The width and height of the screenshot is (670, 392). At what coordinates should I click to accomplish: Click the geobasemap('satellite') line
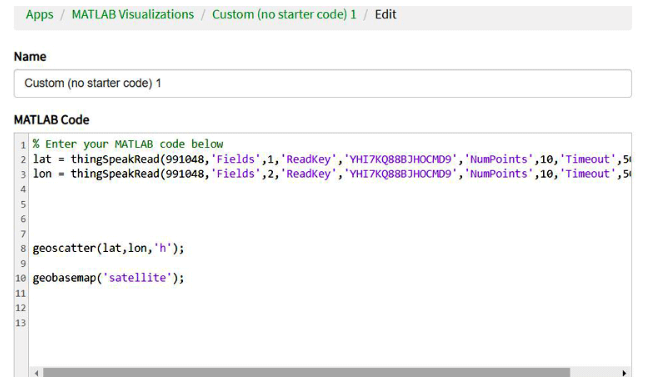[109, 278]
